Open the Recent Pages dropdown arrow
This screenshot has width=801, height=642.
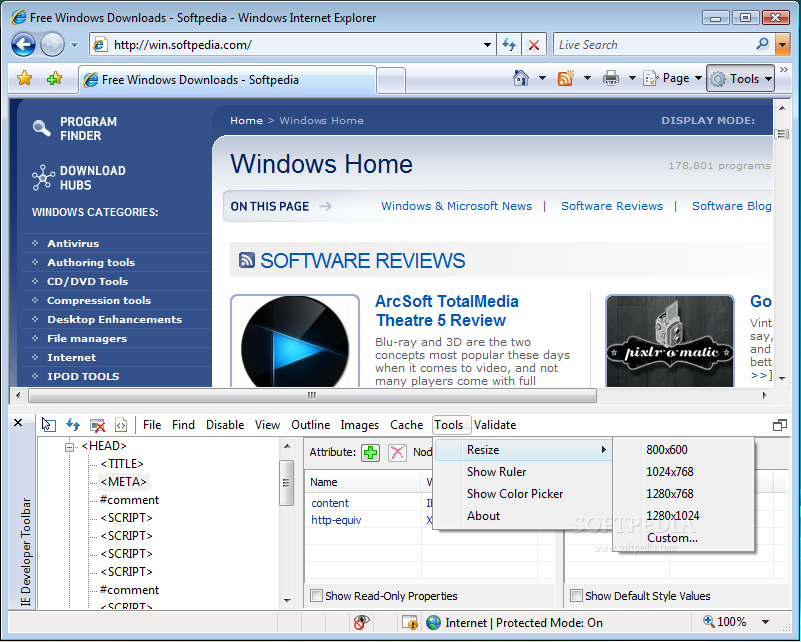75,45
